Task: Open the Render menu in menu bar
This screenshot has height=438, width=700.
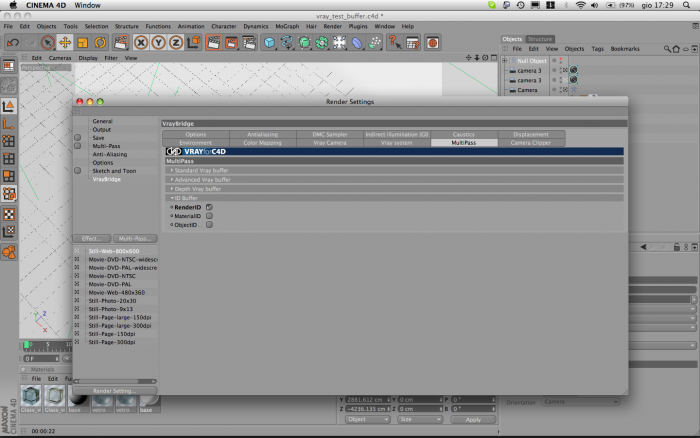Action: (x=333, y=26)
